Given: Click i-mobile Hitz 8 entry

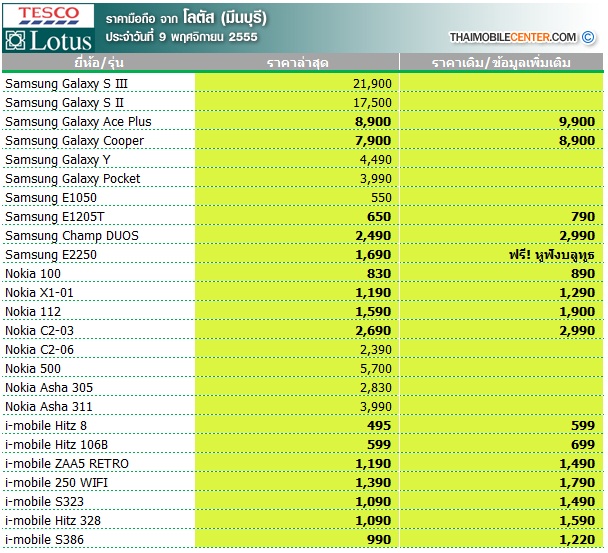Looking at the screenshot, I should pos(46,426).
